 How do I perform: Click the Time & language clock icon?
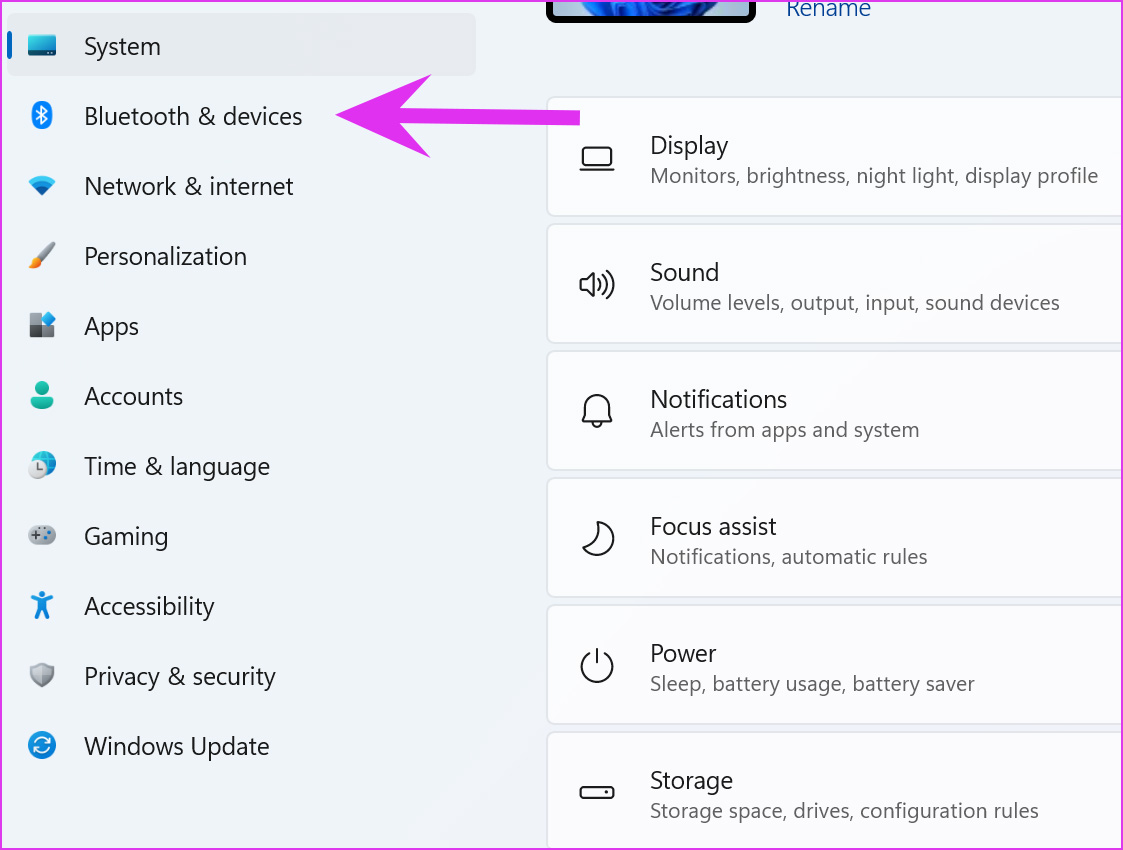click(41, 466)
